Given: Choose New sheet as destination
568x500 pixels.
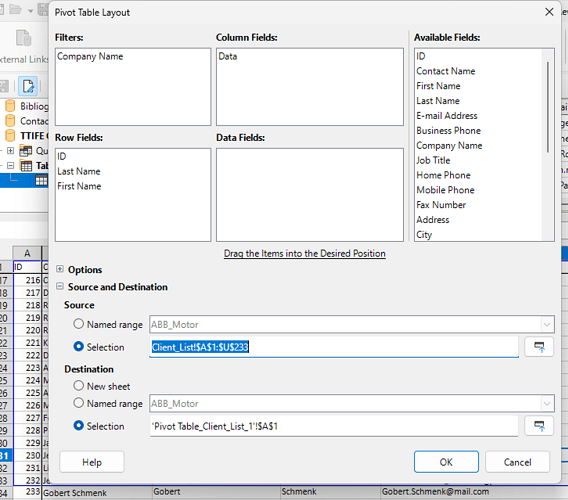Looking at the screenshot, I should 79,386.
